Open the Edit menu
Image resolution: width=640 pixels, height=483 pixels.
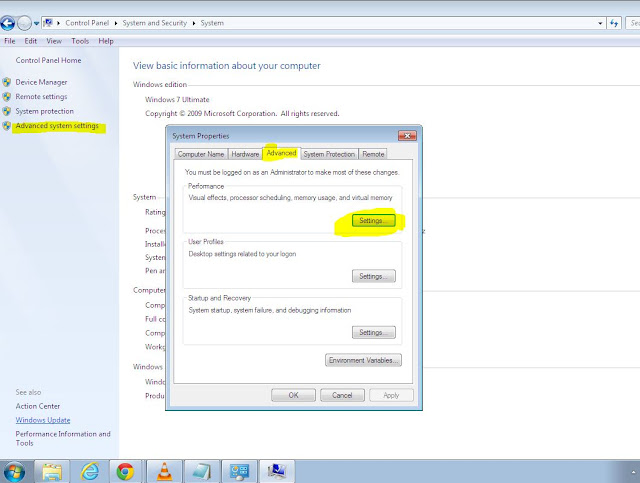pyautogui.click(x=30, y=41)
